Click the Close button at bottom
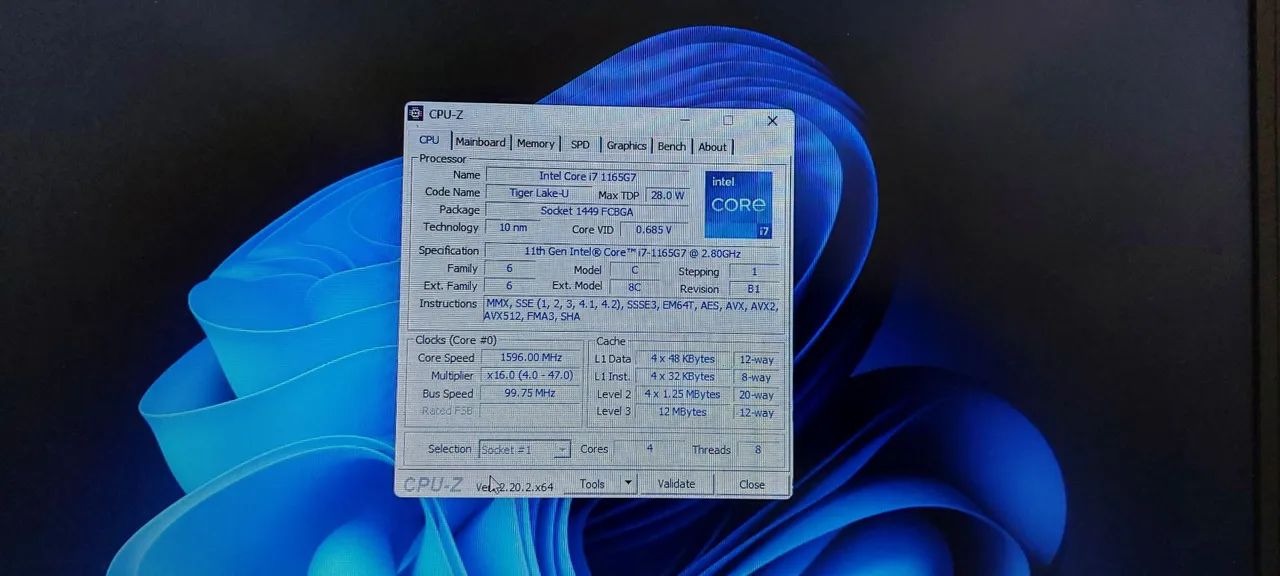Viewport: 1280px width, 576px height. 752,484
